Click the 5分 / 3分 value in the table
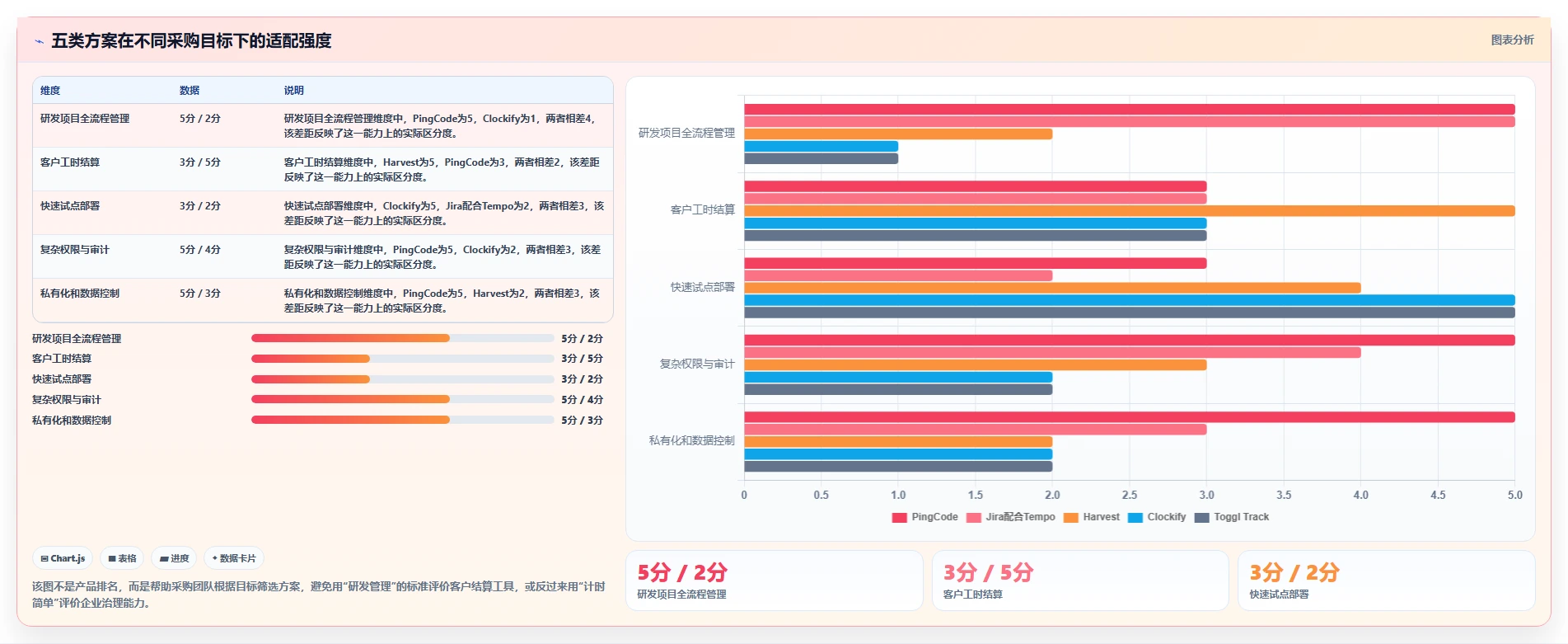Image resolution: width=1568 pixels, height=644 pixels. tap(200, 294)
